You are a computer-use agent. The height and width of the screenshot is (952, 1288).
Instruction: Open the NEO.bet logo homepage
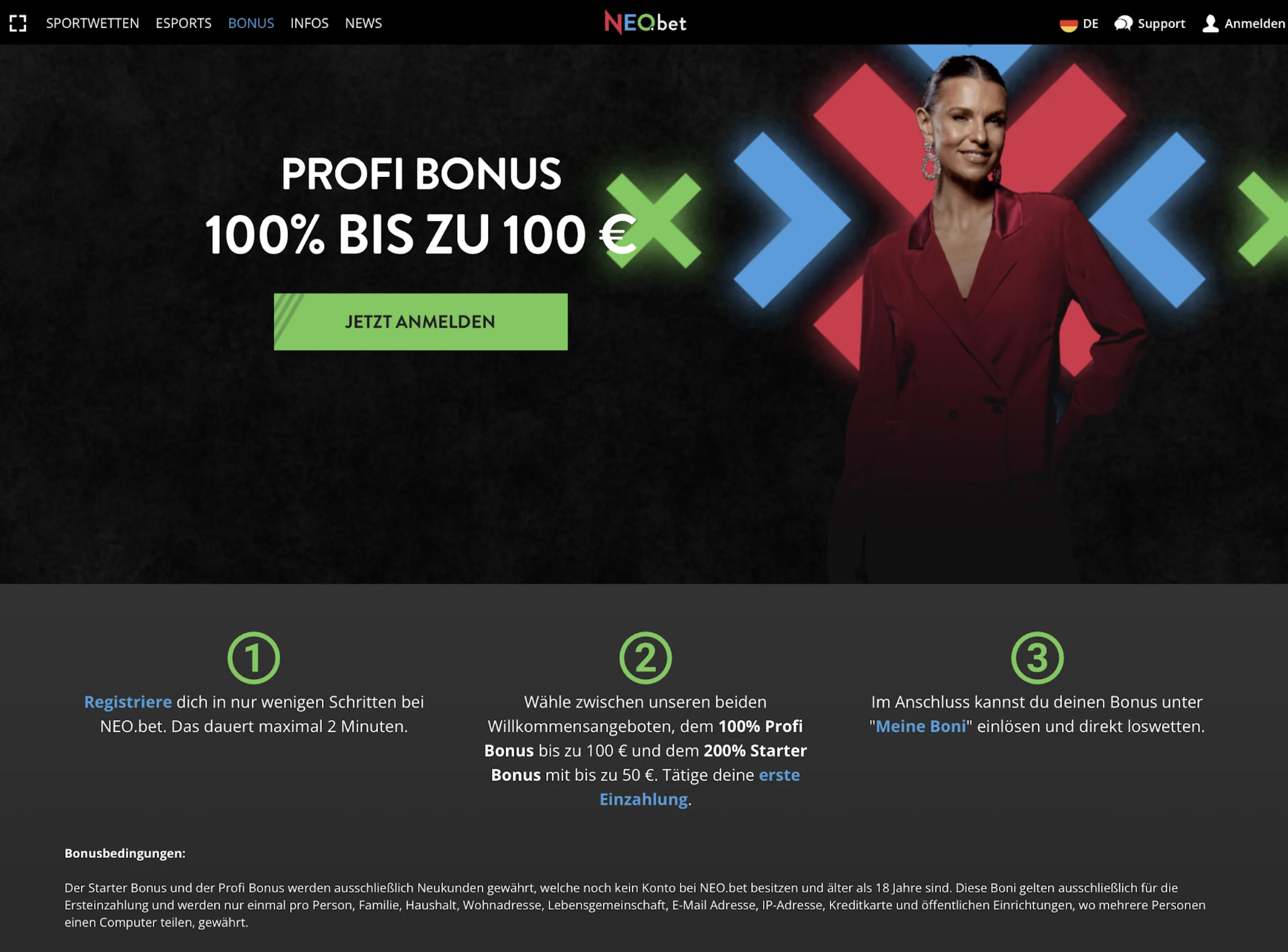coord(645,22)
